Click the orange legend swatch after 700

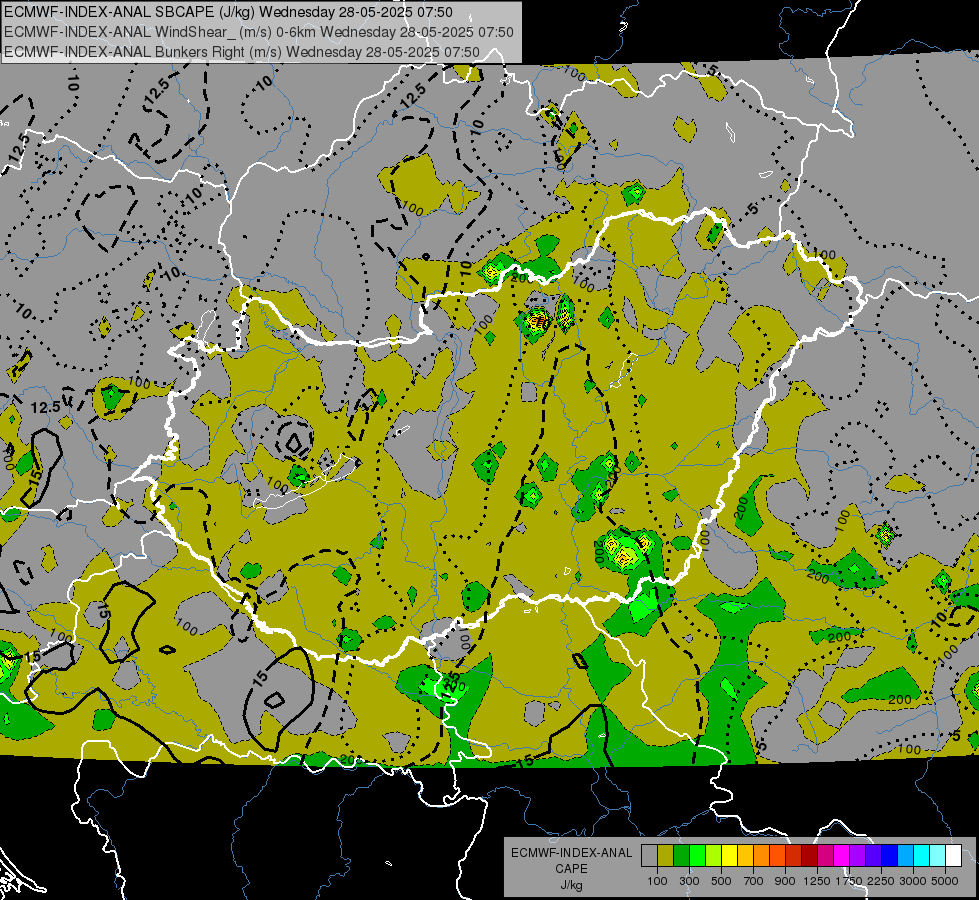762,855
